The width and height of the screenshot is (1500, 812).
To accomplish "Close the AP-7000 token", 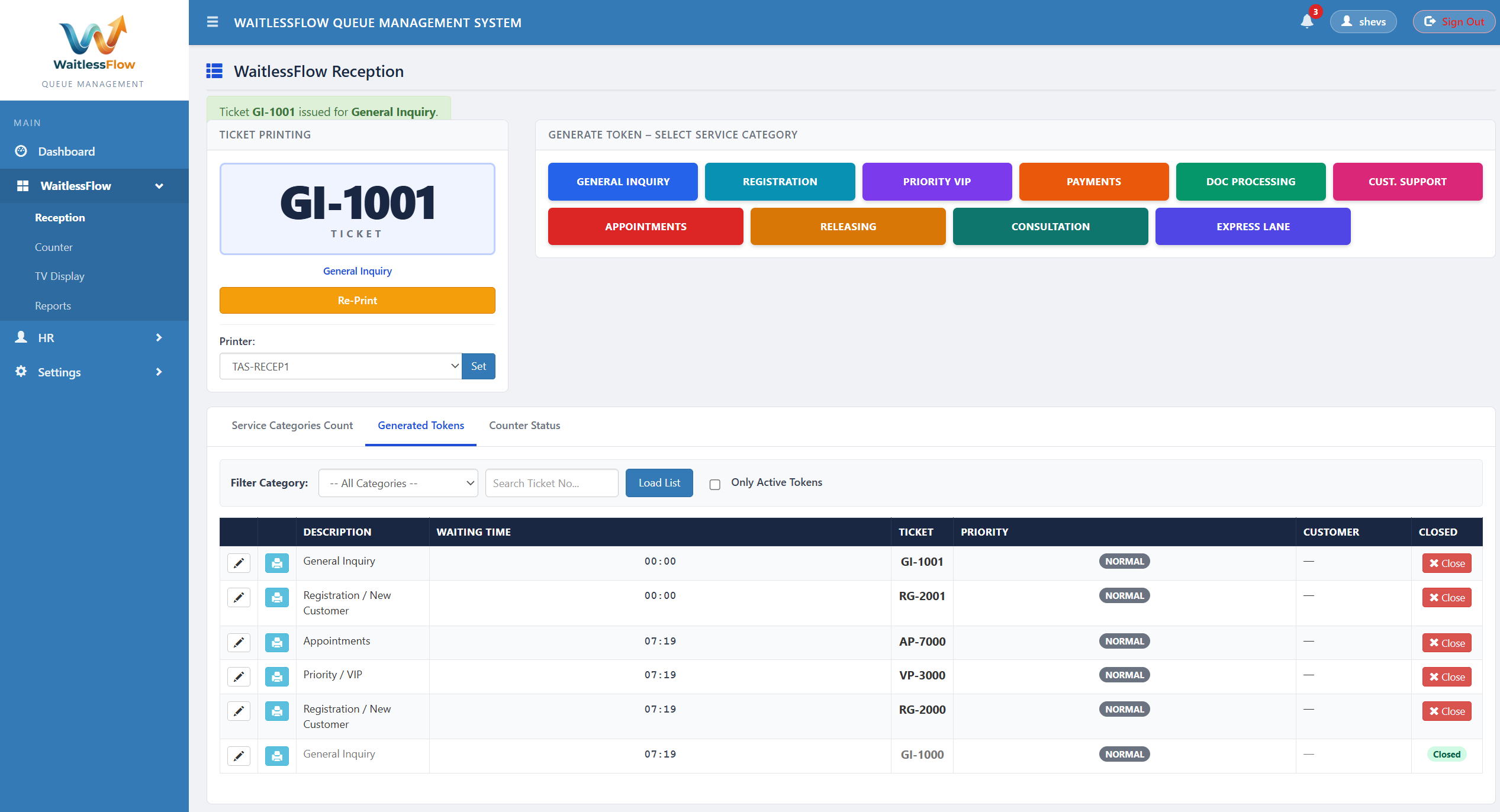I will click(x=1446, y=643).
